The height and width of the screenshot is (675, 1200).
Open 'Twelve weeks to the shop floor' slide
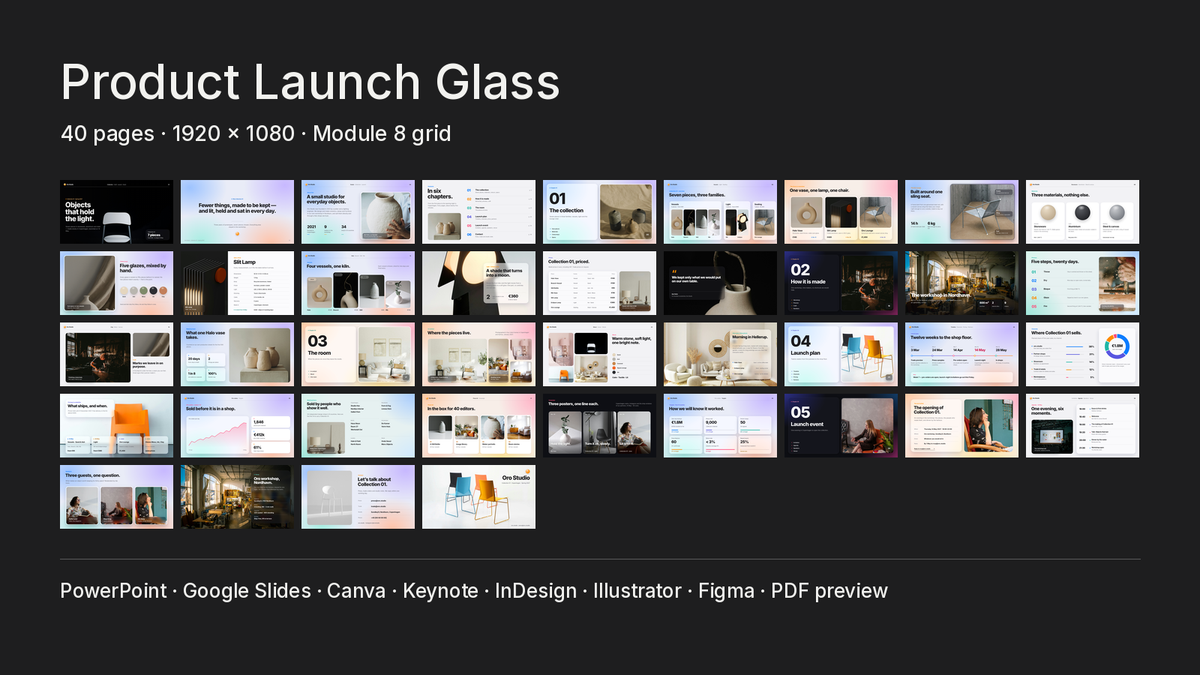[x=962, y=354]
